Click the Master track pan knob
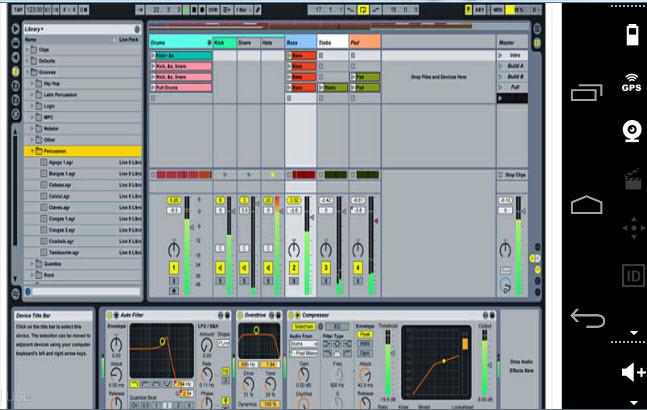This screenshot has width=647, height=410. pyautogui.click(x=505, y=249)
